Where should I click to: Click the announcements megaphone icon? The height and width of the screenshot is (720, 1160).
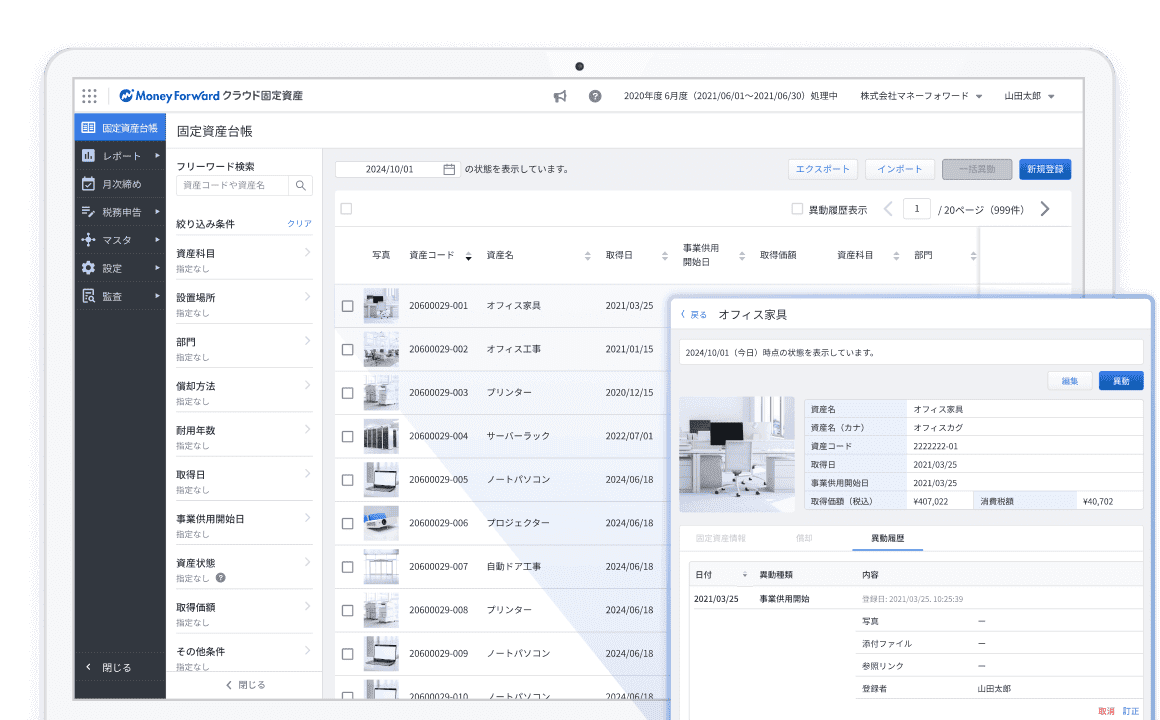[x=560, y=96]
